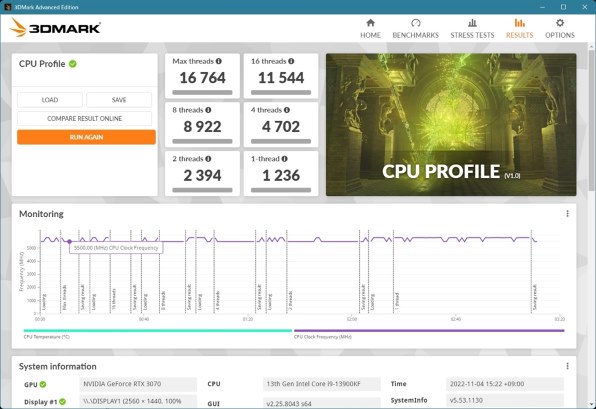This screenshot has height=409, width=596.
Task: Toggle the CPU Clock Frequency legend bar
Action: click(x=429, y=331)
